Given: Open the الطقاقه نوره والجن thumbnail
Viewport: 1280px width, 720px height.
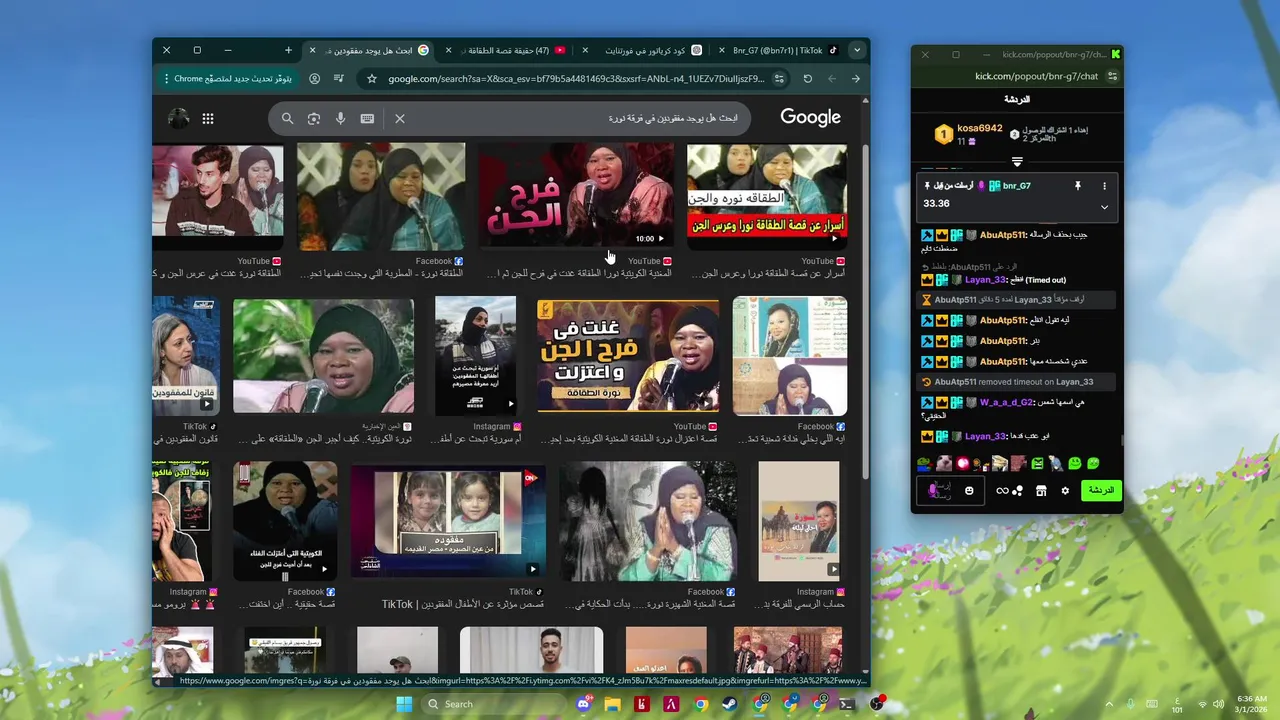Looking at the screenshot, I should [767, 197].
